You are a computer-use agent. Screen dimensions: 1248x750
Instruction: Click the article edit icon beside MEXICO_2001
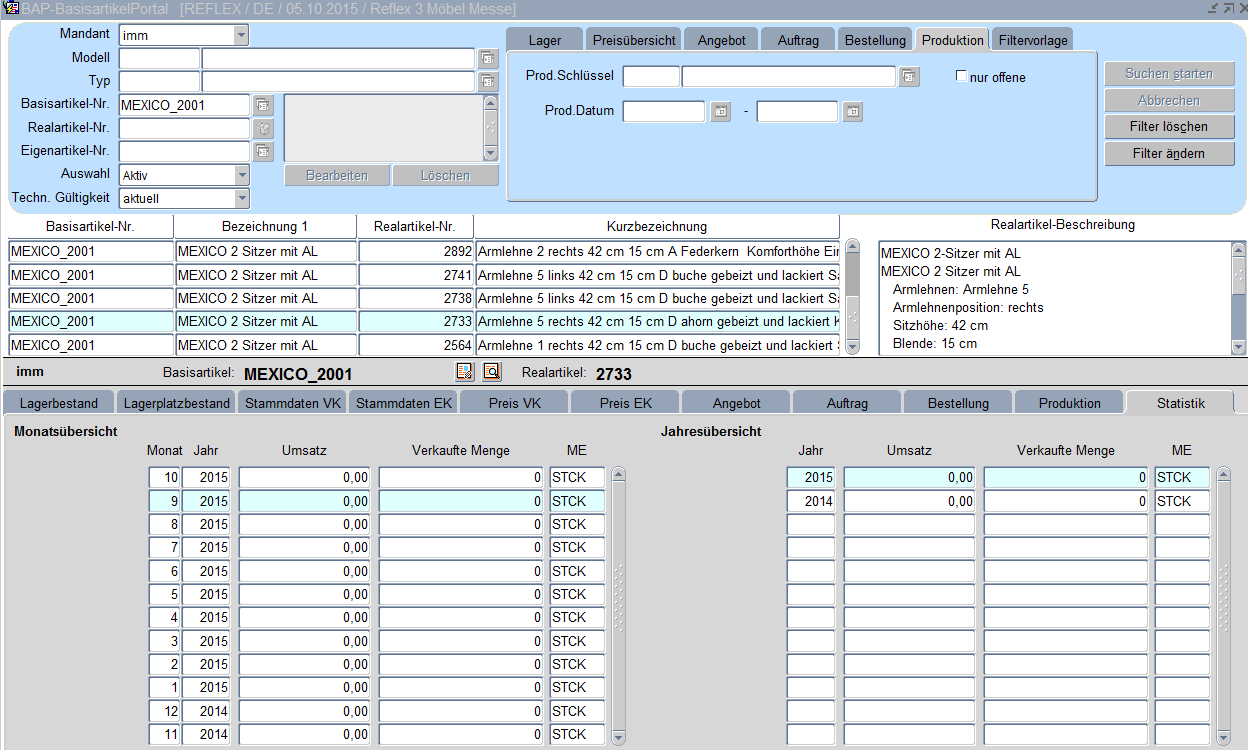[464, 373]
